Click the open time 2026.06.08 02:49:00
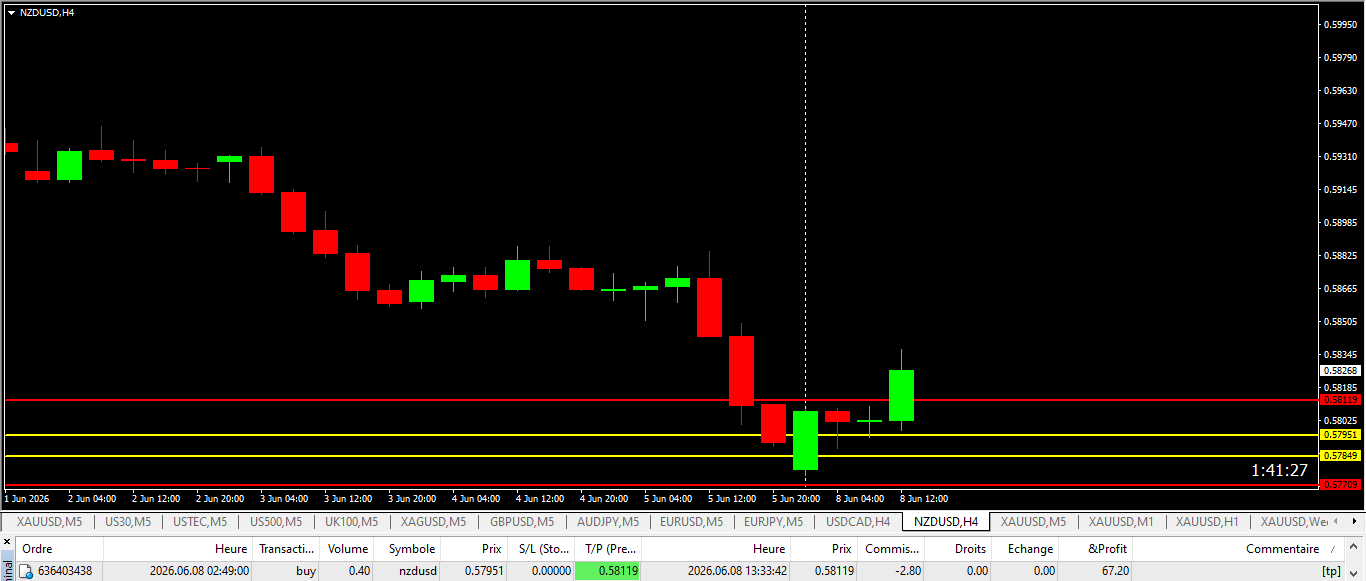 pyautogui.click(x=198, y=571)
